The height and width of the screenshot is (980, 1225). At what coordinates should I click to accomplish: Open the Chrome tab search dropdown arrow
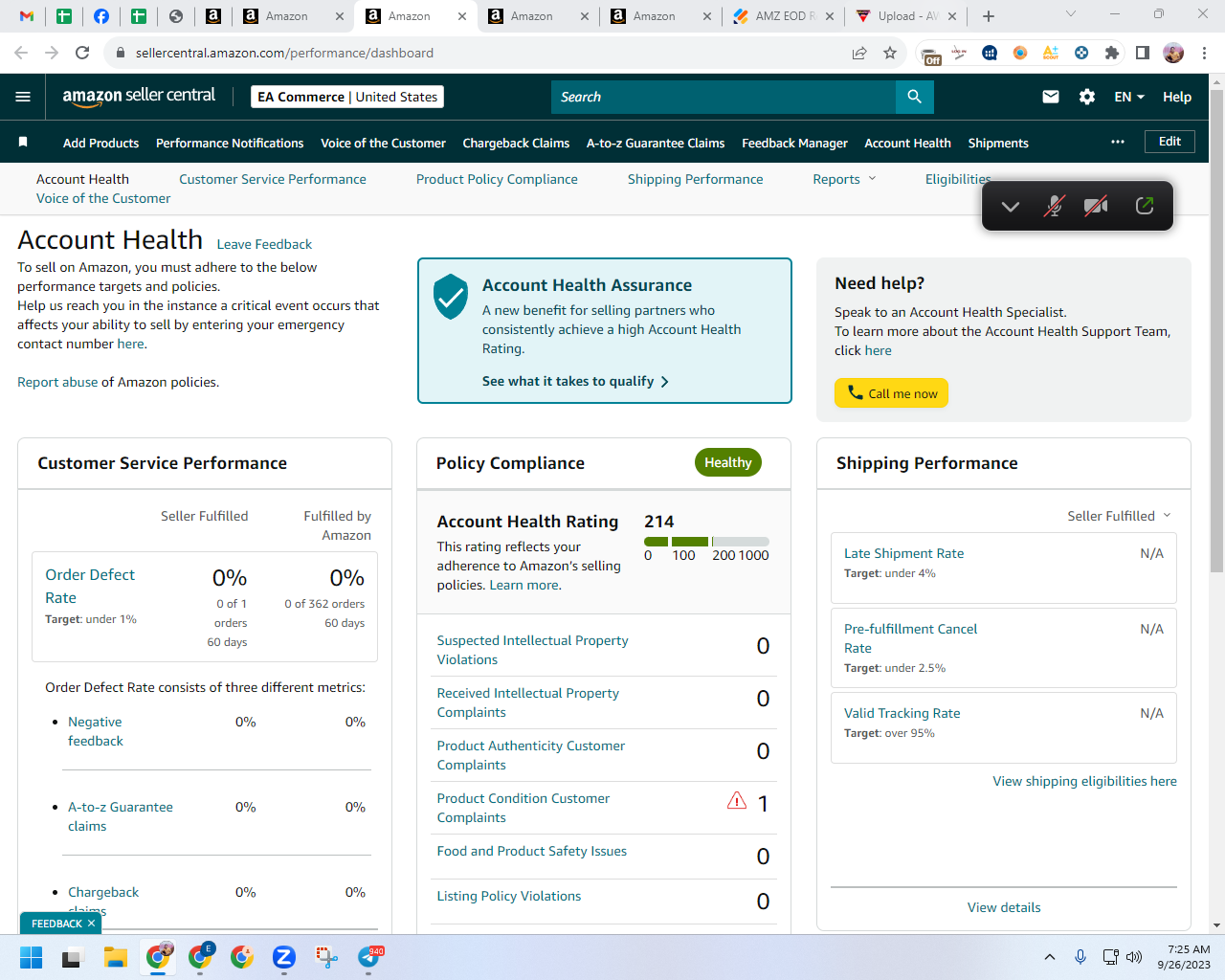[1071, 14]
